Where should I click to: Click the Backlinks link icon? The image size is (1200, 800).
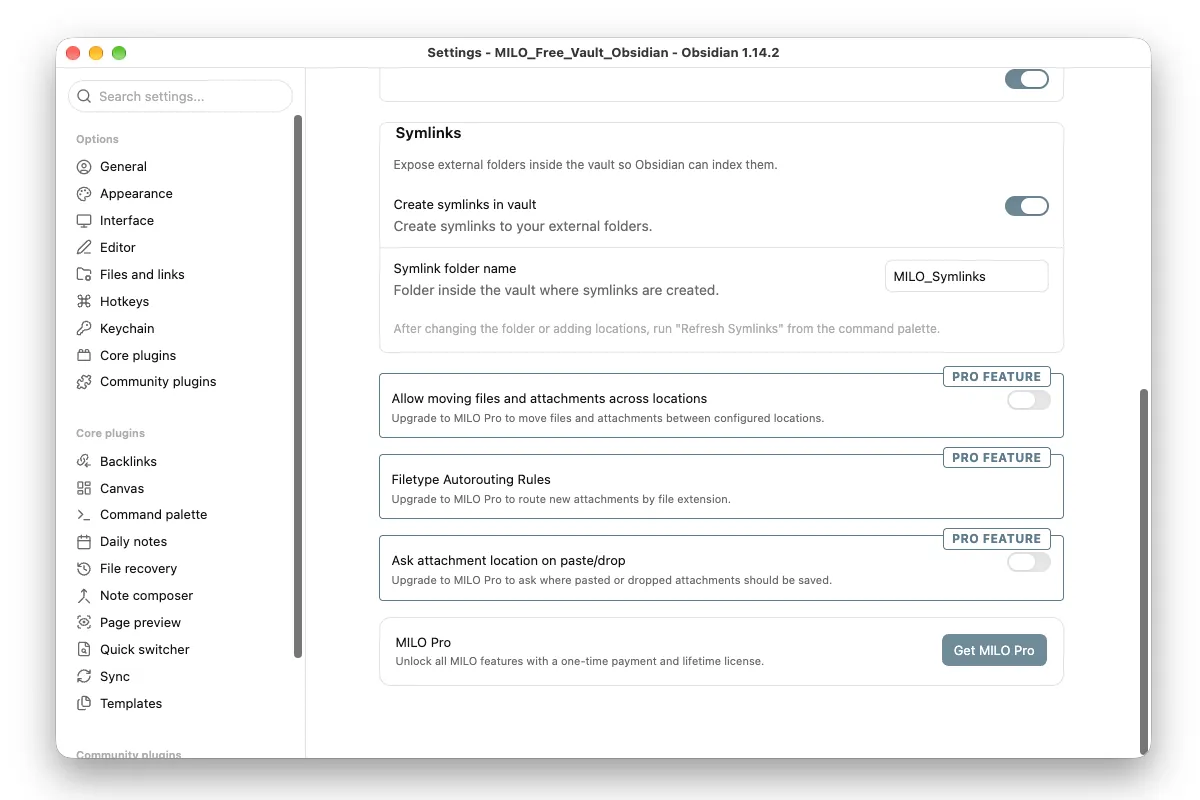[84, 462]
